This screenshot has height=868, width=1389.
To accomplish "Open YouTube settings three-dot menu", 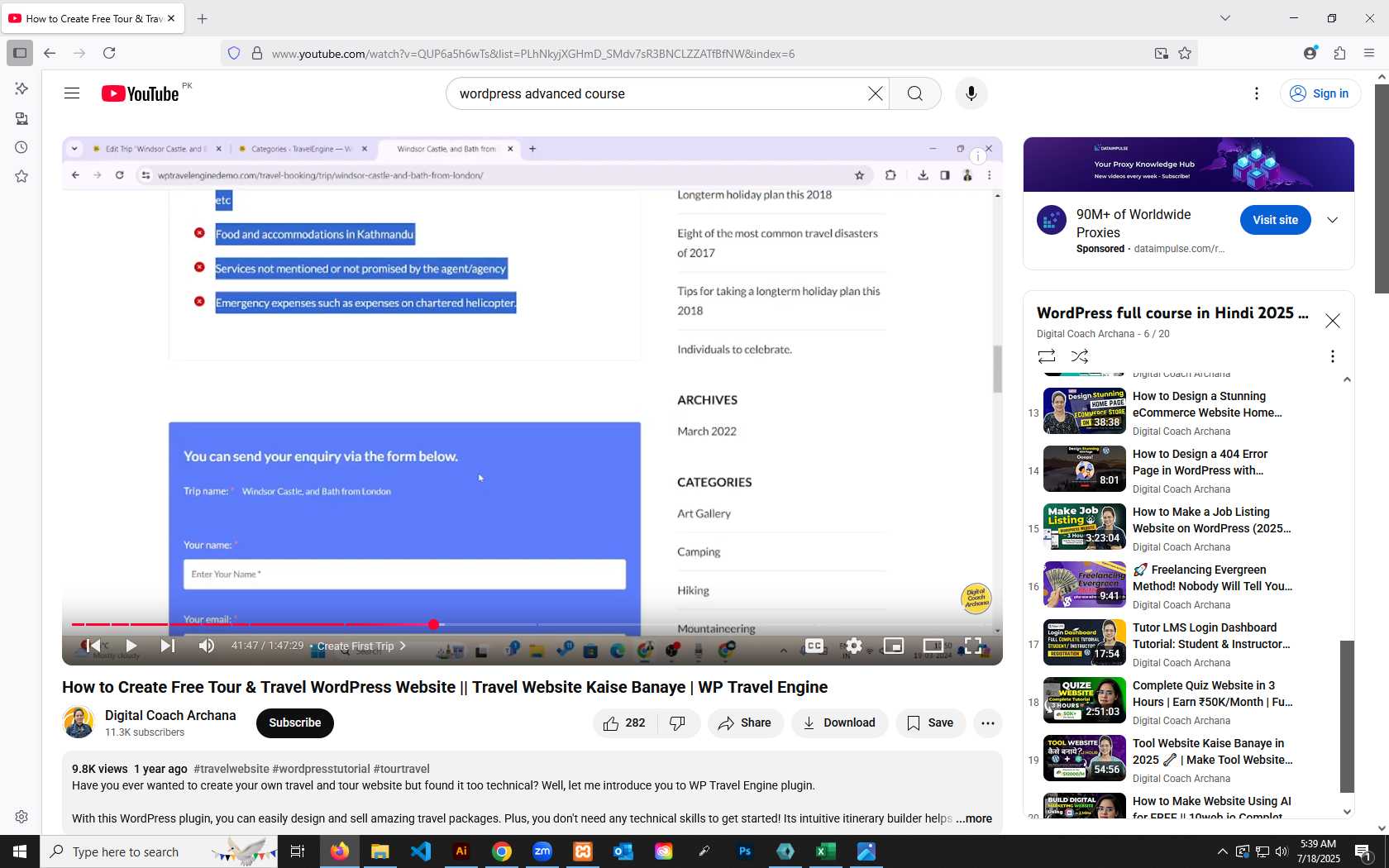I will click(1256, 93).
